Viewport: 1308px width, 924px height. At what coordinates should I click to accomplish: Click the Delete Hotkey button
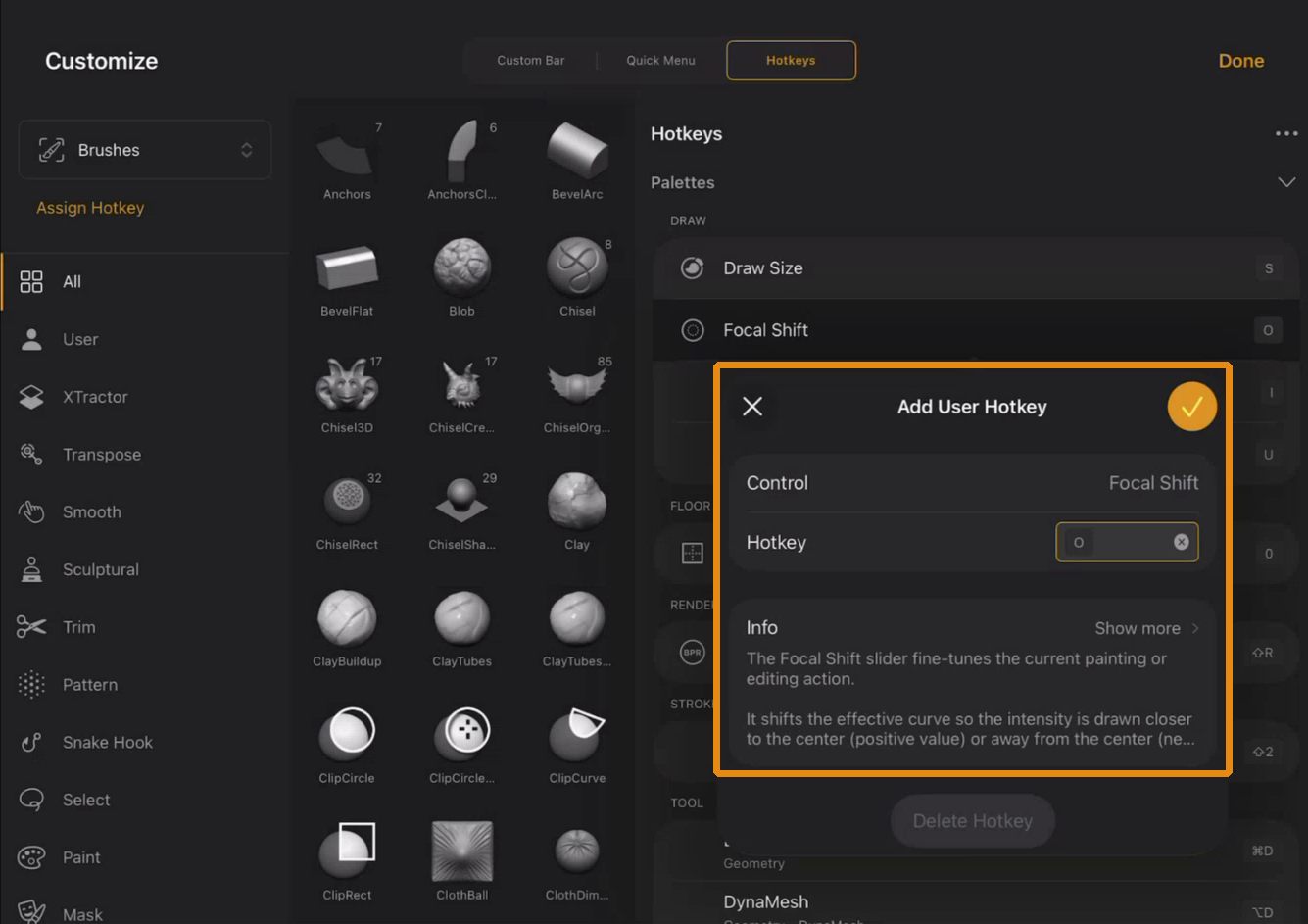[973, 821]
